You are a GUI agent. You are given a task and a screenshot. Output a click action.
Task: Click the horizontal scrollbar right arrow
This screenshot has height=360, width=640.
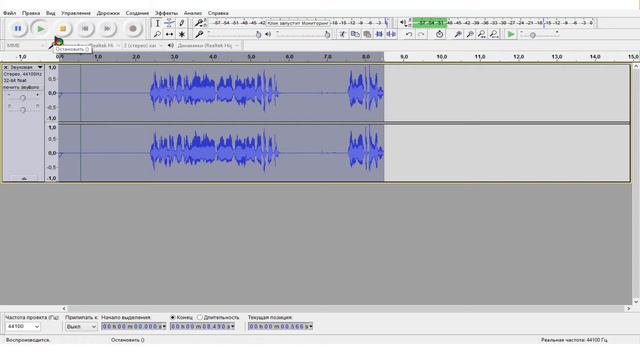point(628,309)
